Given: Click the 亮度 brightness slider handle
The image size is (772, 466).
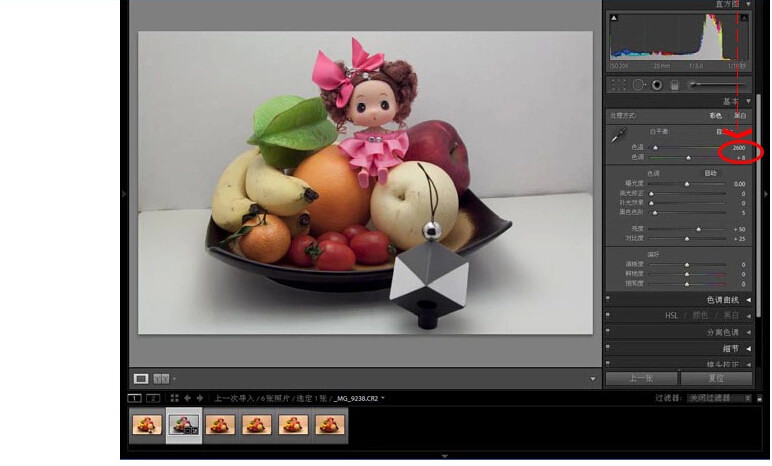Looking at the screenshot, I should point(699,230).
